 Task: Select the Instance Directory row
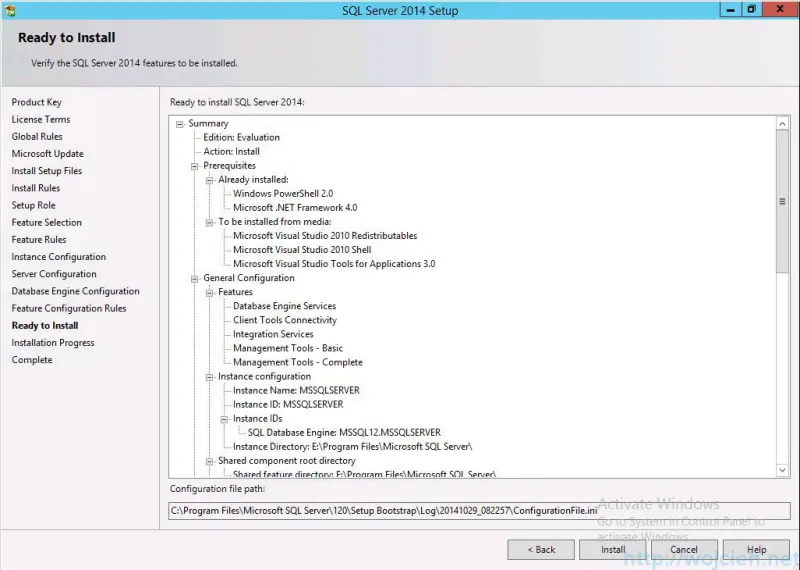coord(353,447)
